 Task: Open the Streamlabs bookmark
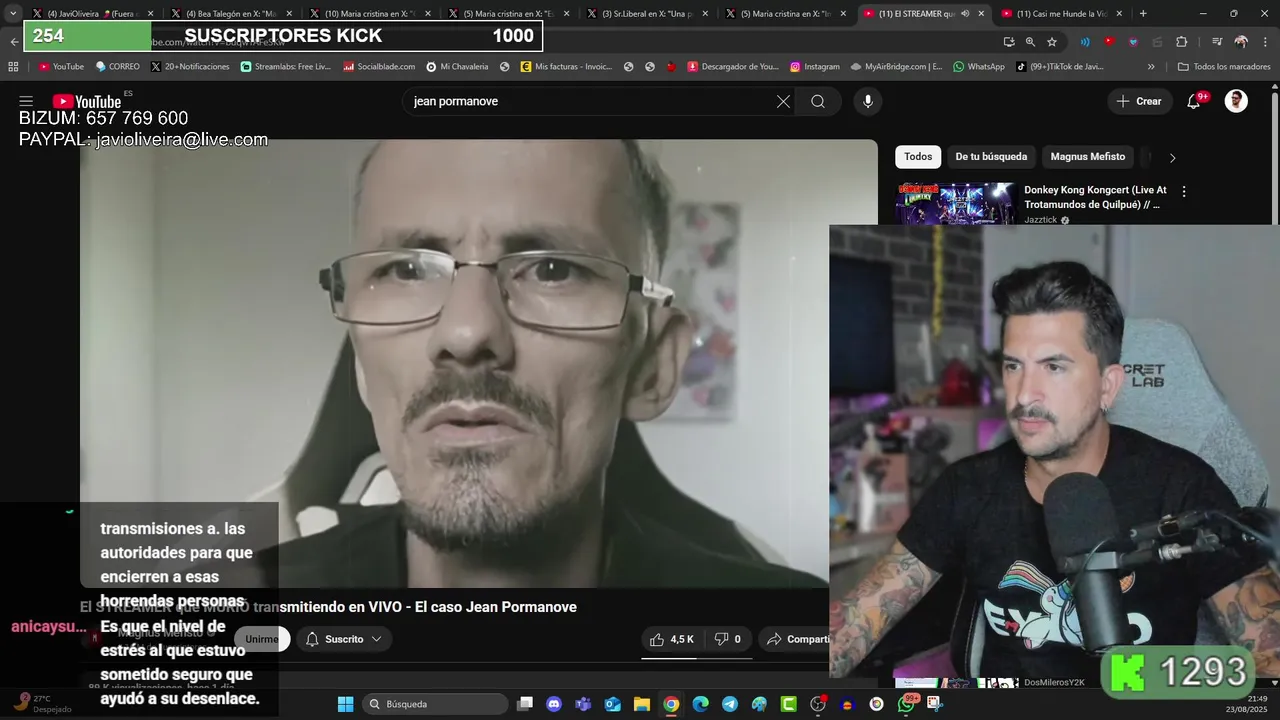click(285, 67)
